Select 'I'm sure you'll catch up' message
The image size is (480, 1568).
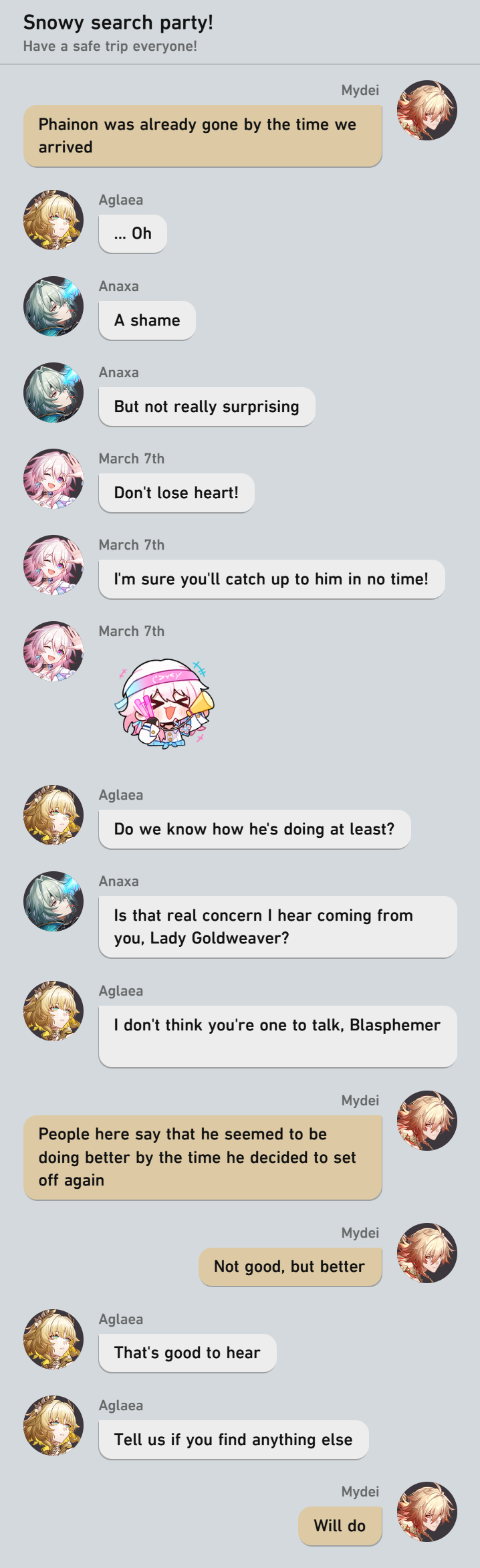tap(271, 579)
